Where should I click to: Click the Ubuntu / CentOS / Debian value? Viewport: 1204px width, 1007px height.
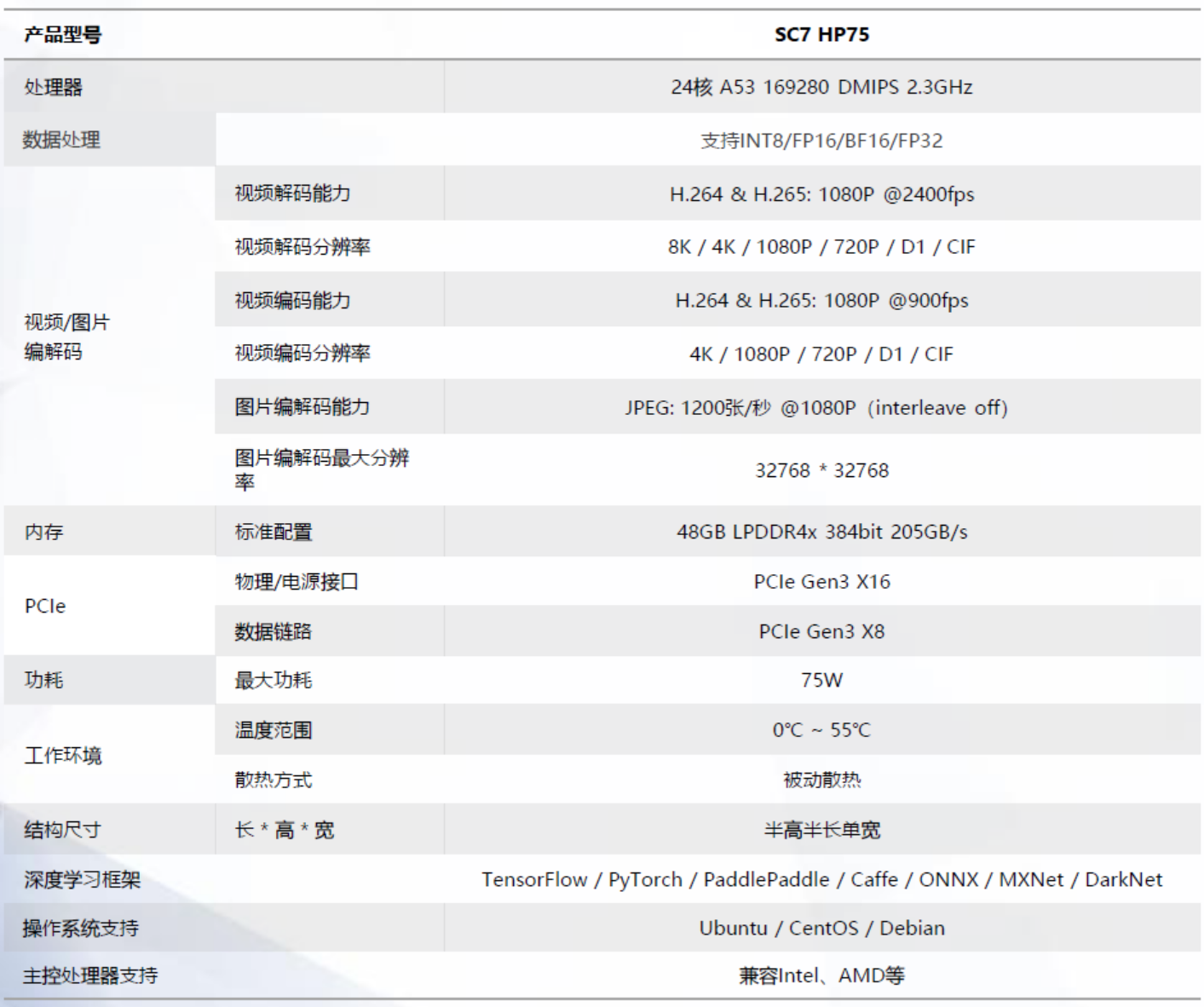821,929
